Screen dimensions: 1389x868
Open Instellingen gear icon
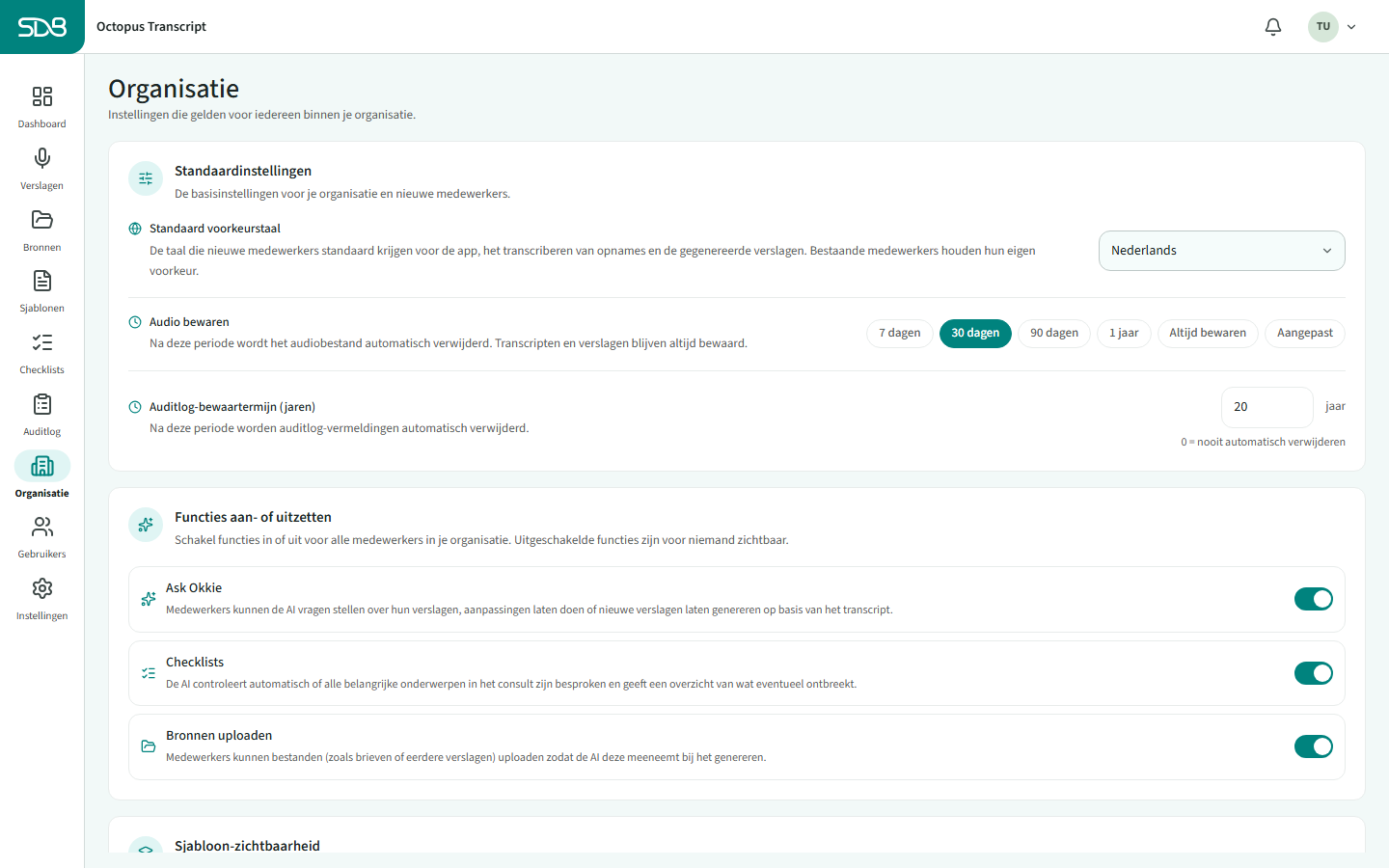coord(42,588)
